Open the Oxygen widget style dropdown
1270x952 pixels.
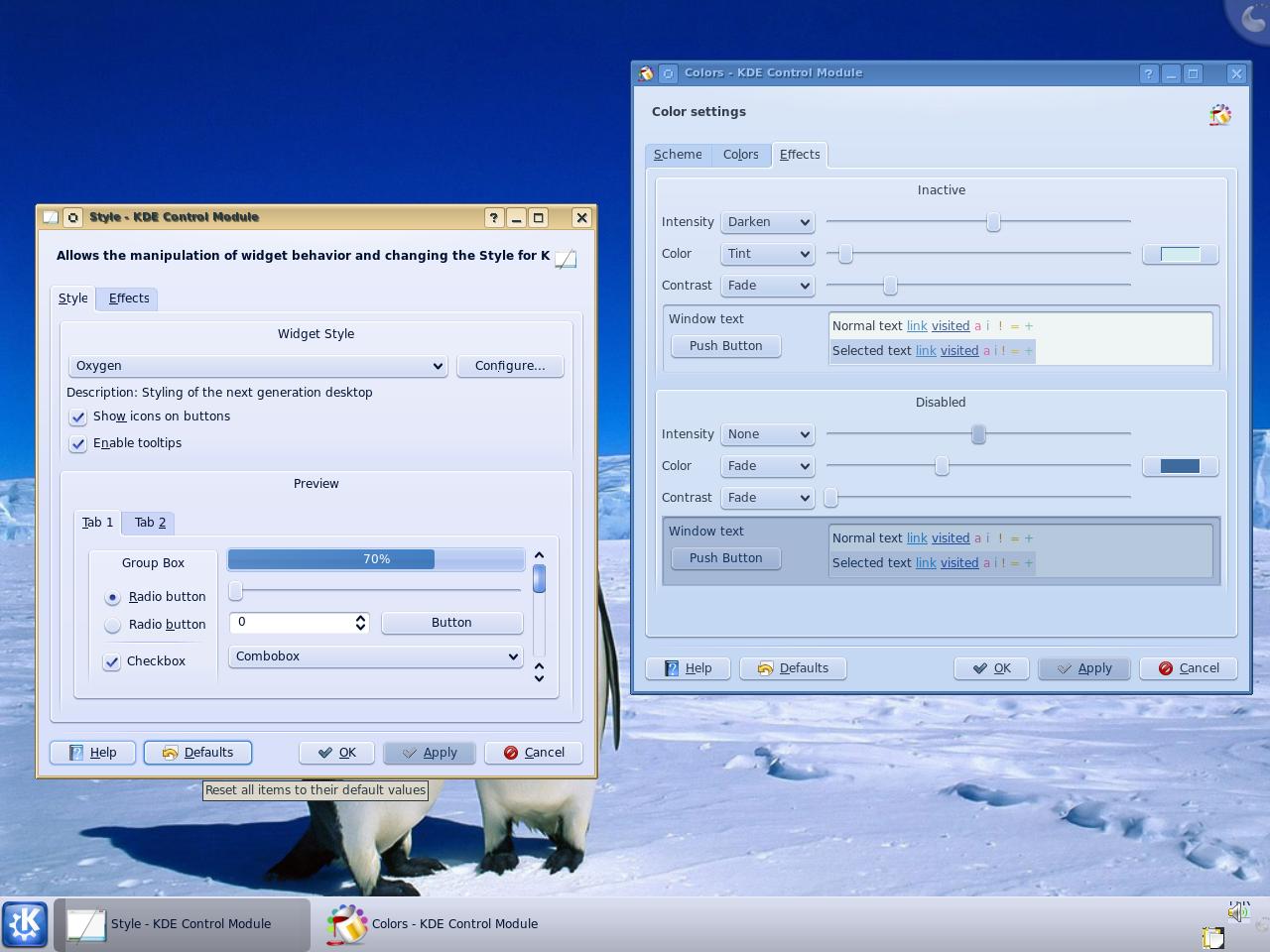click(x=258, y=366)
